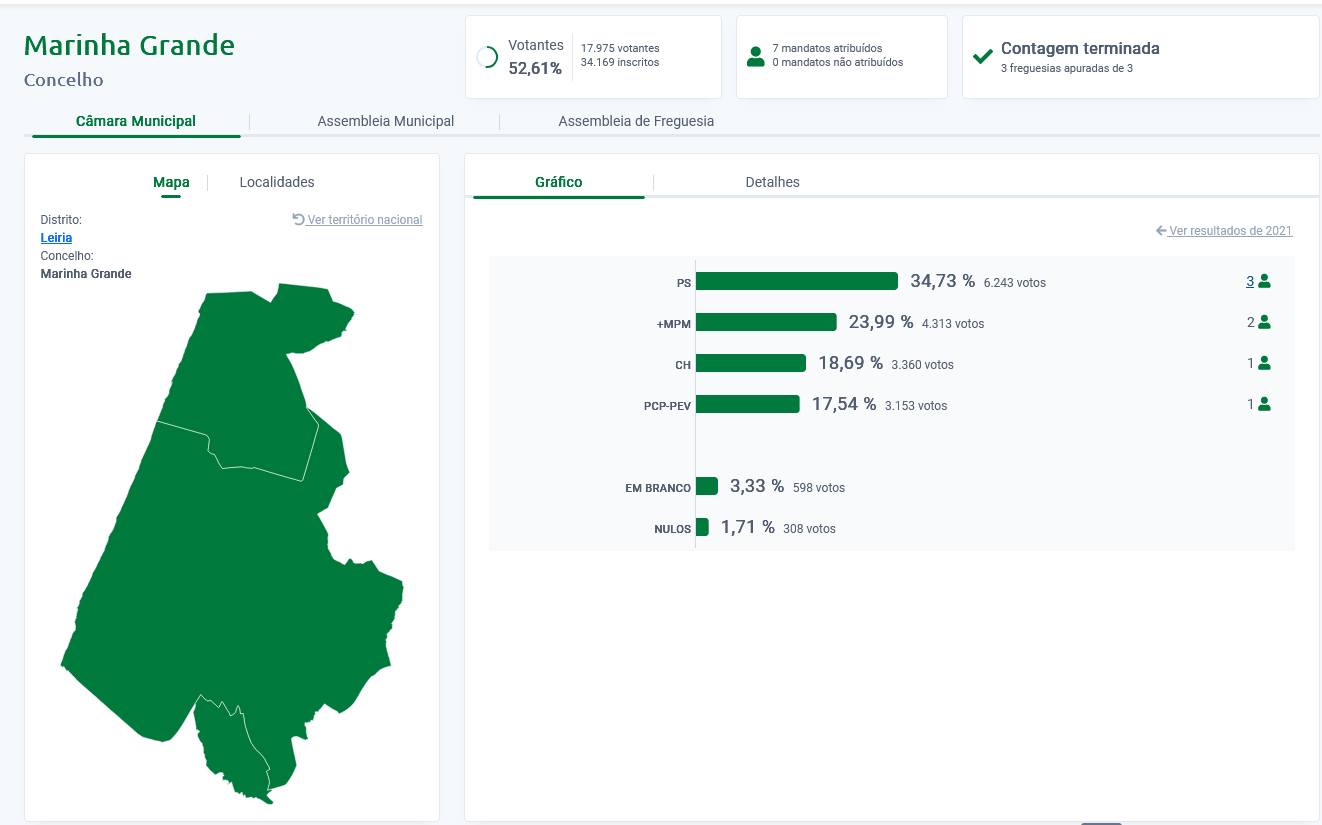Click Ver resultados de 2021 link
Image resolution: width=1322 pixels, height=825 pixels.
click(x=1231, y=231)
